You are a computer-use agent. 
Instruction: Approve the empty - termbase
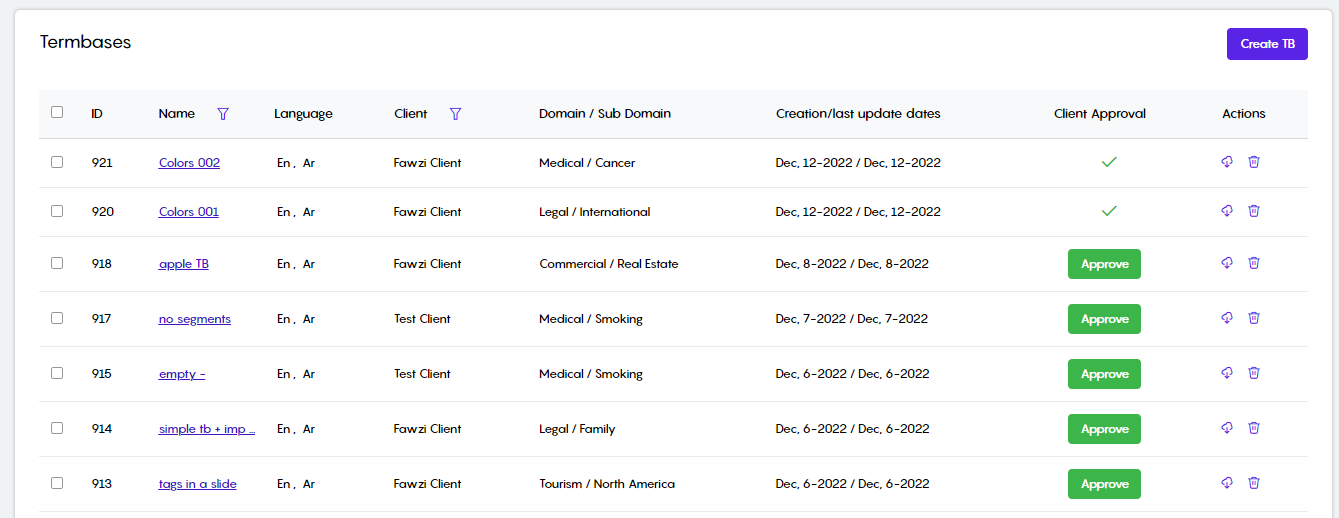pyautogui.click(x=1104, y=374)
